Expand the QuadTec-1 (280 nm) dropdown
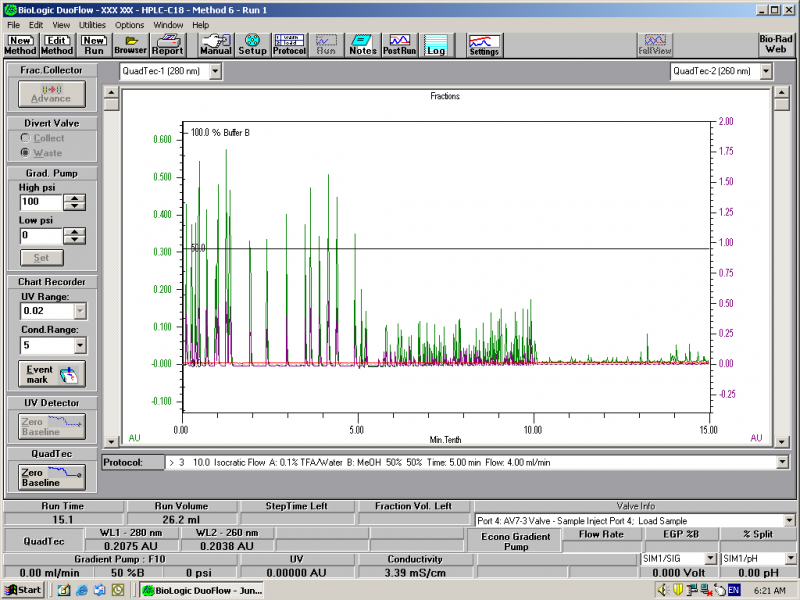Image resolution: width=800 pixels, height=600 pixels. [216, 71]
